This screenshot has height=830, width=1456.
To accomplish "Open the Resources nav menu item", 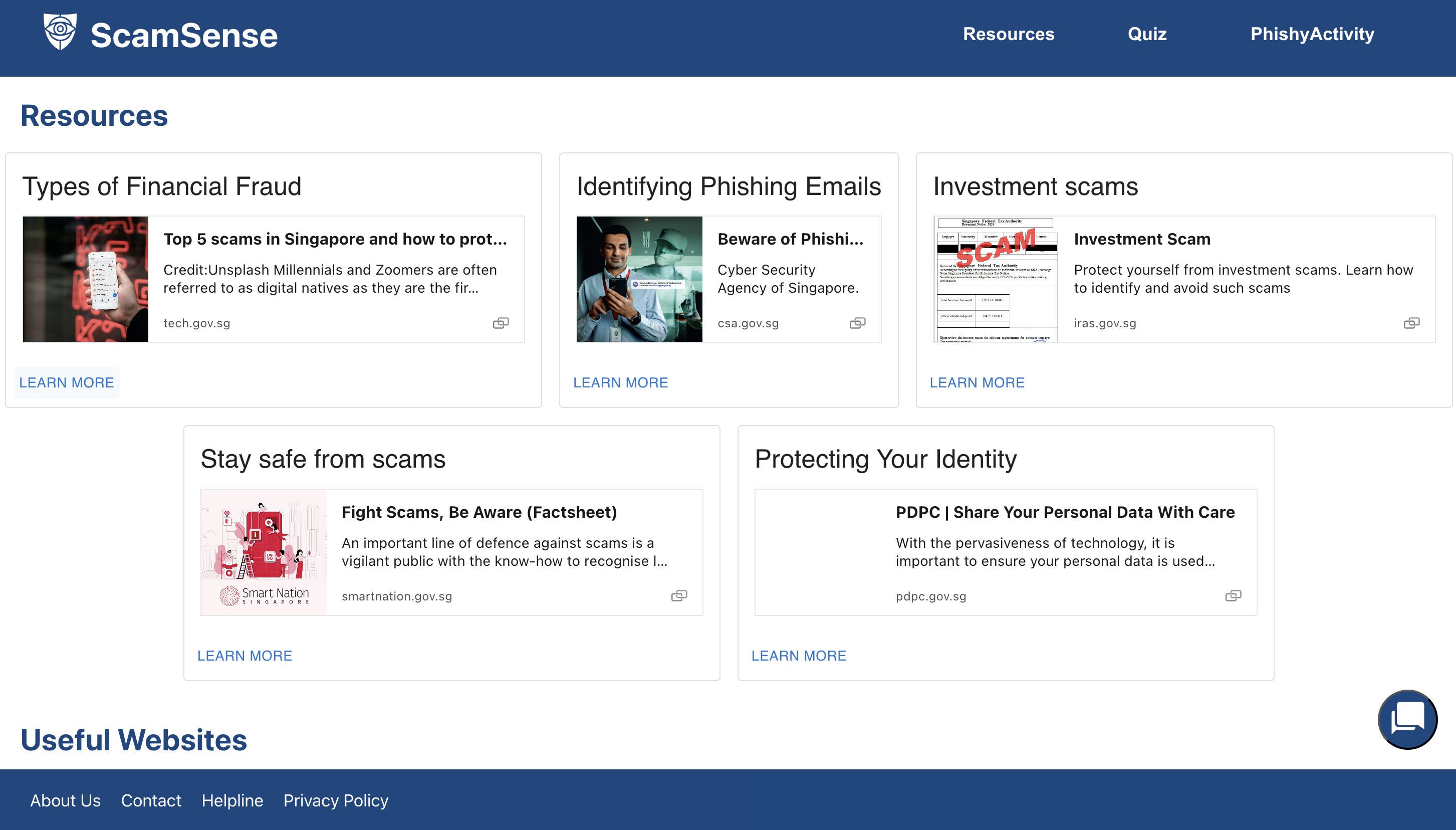I will [1008, 34].
